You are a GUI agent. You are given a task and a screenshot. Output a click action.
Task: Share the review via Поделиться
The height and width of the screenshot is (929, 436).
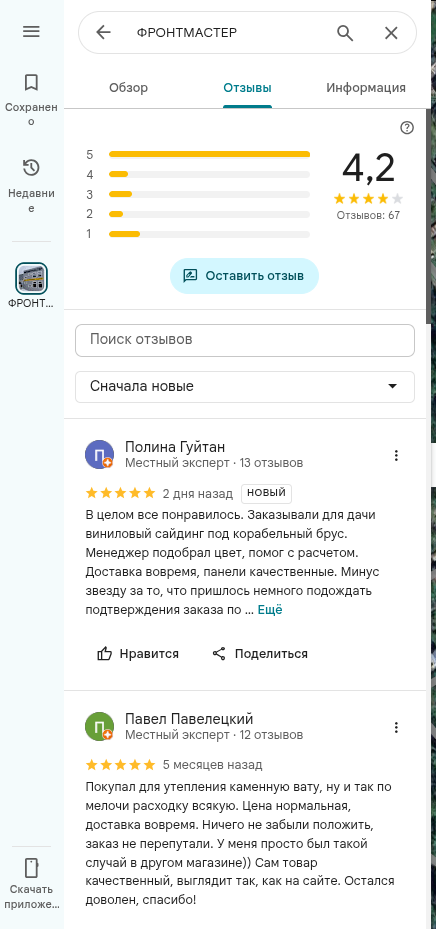click(x=260, y=653)
